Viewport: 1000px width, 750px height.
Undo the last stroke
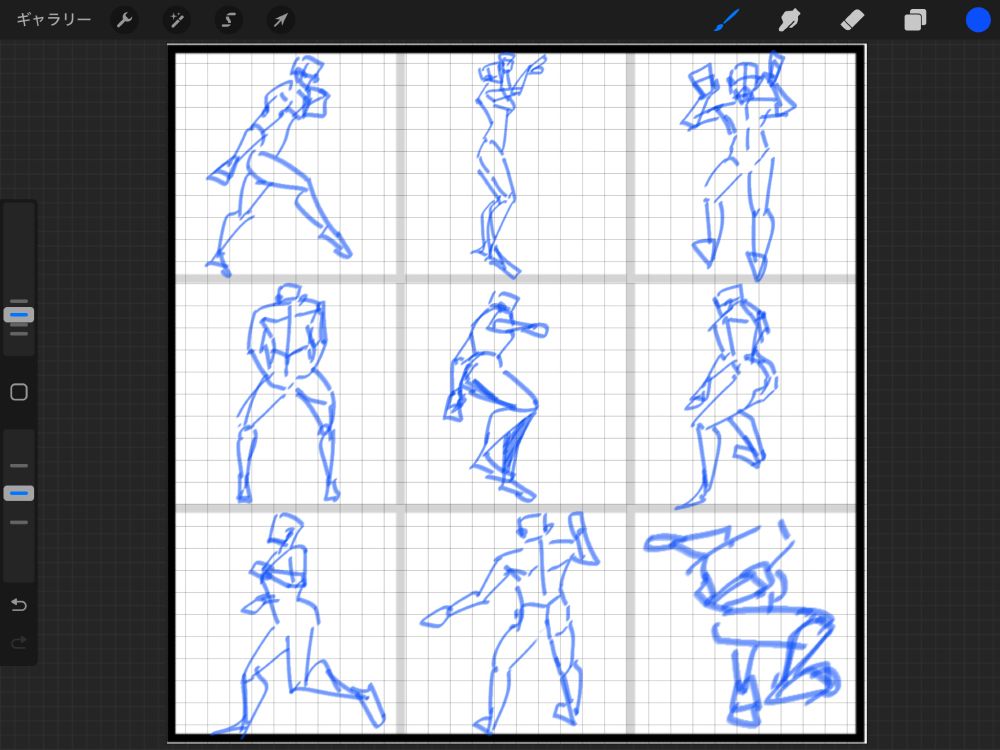(x=19, y=604)
